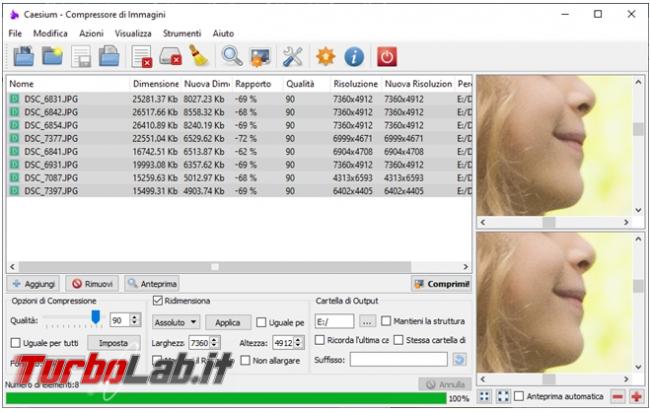The width and height of the screenshot is (650, 412).
Task: Click the magnifier preview toolbar icon
Action: 231,56
